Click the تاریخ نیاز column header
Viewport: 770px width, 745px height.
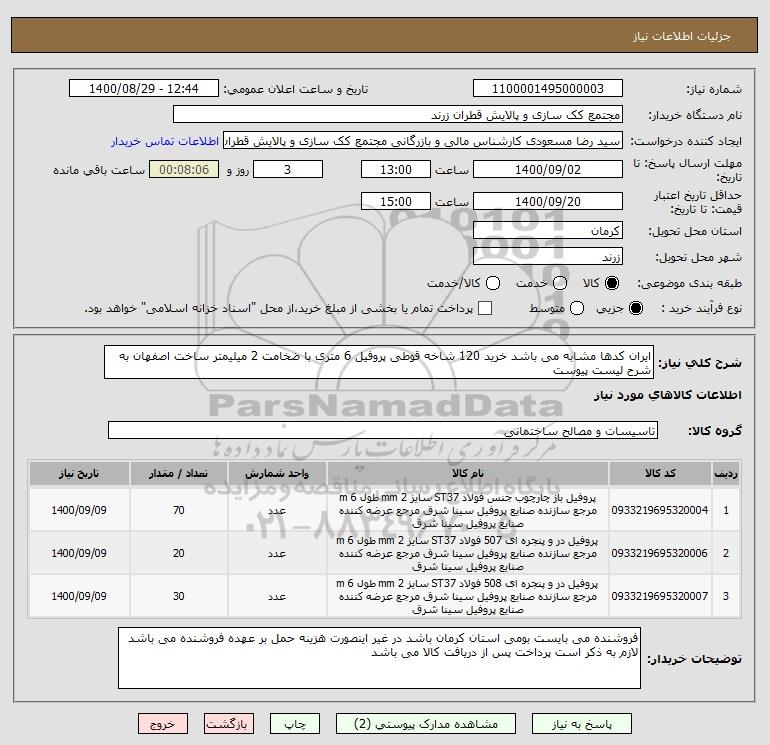79,473
